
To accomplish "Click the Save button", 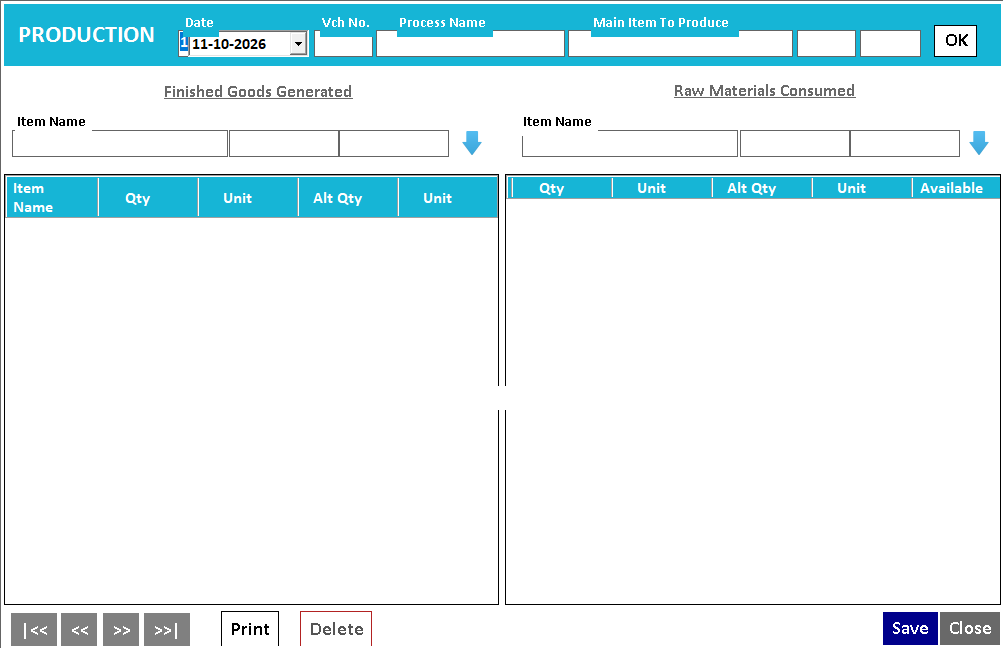I will 910,628.
